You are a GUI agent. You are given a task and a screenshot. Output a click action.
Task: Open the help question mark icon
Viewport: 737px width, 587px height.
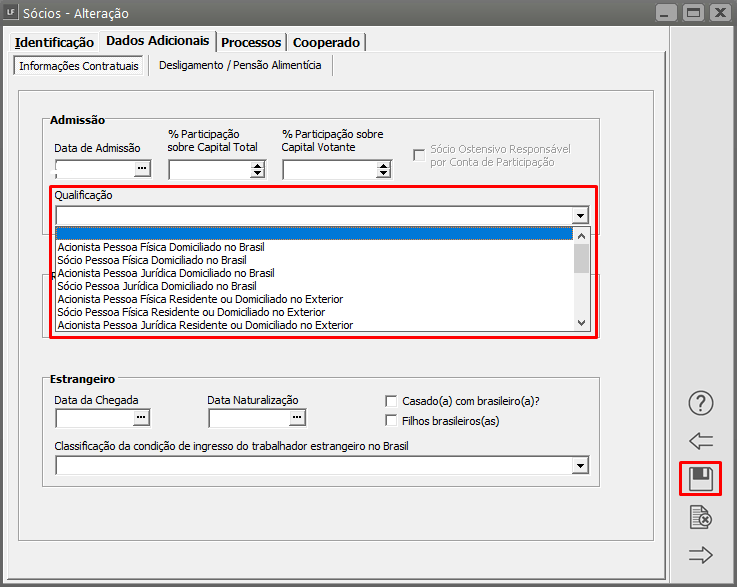701,403
